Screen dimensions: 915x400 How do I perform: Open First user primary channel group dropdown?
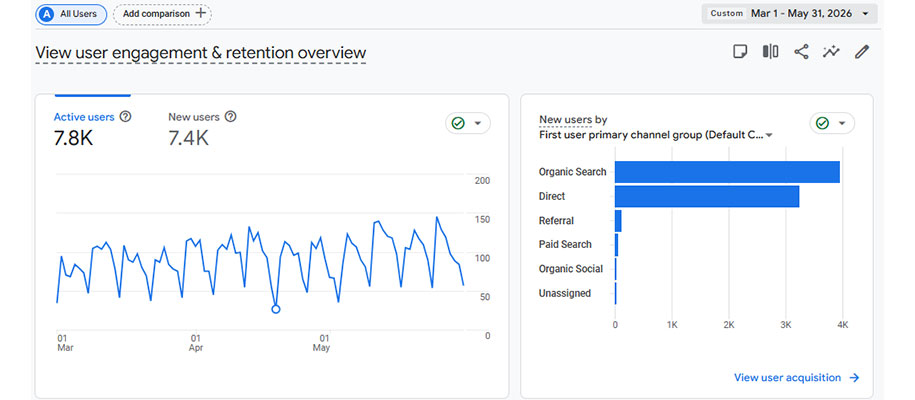pyautogui.click(x=656, y=135)
